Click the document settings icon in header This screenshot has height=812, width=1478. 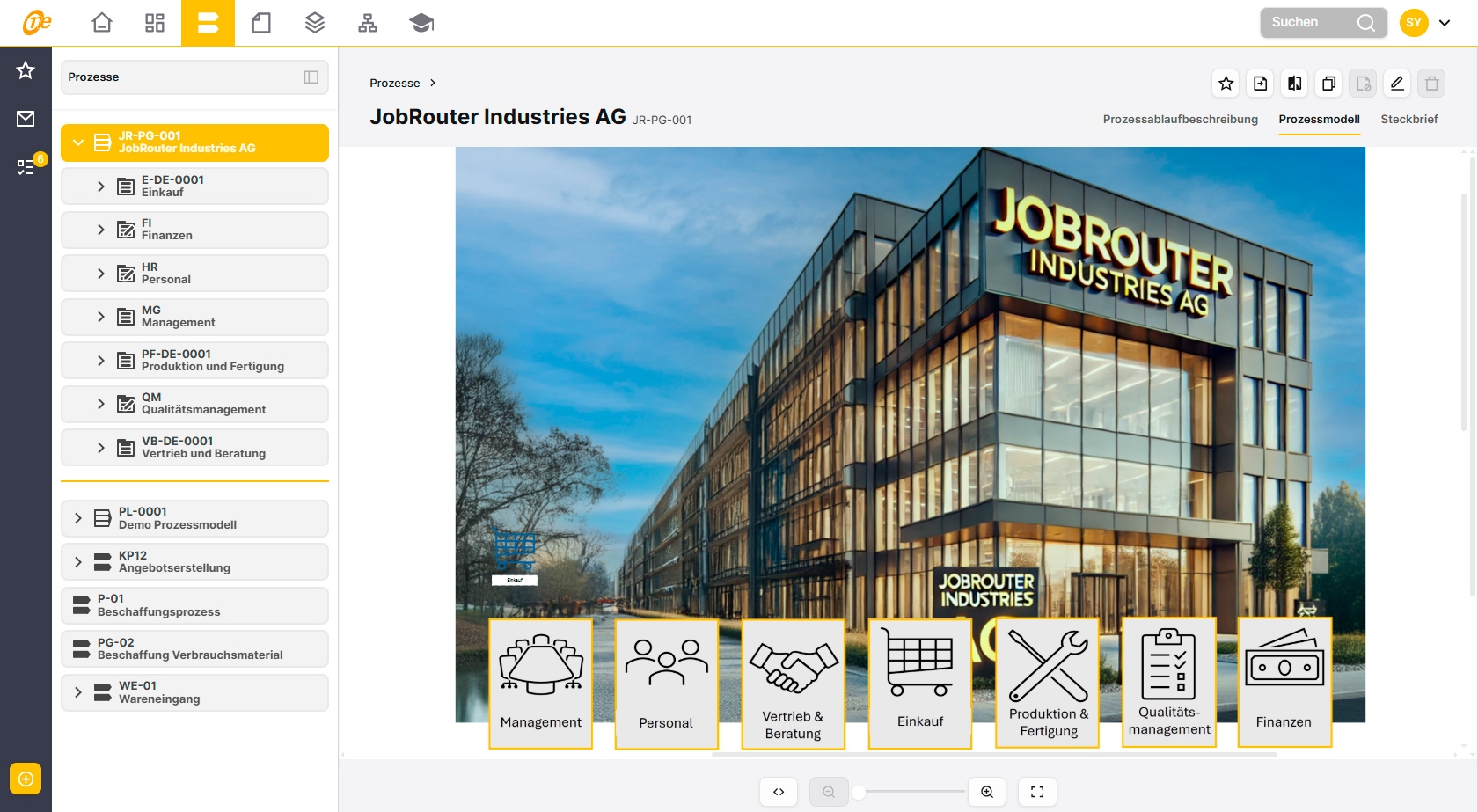[x=1363, y=84]
